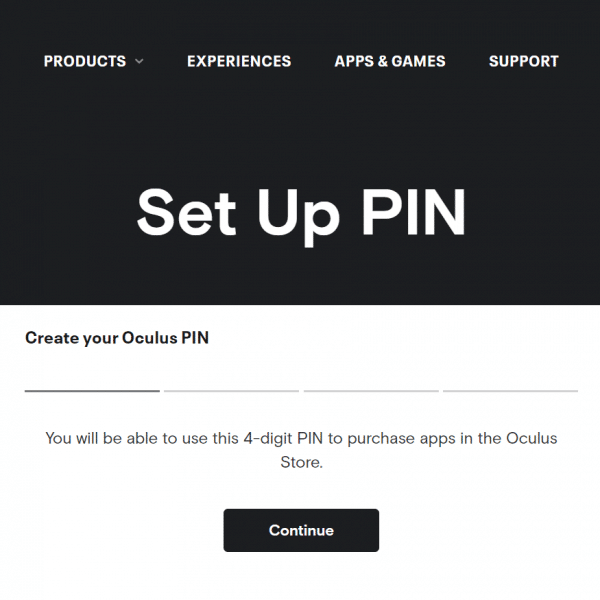
Task: Click the third PIN digit field
Action: 371,379
